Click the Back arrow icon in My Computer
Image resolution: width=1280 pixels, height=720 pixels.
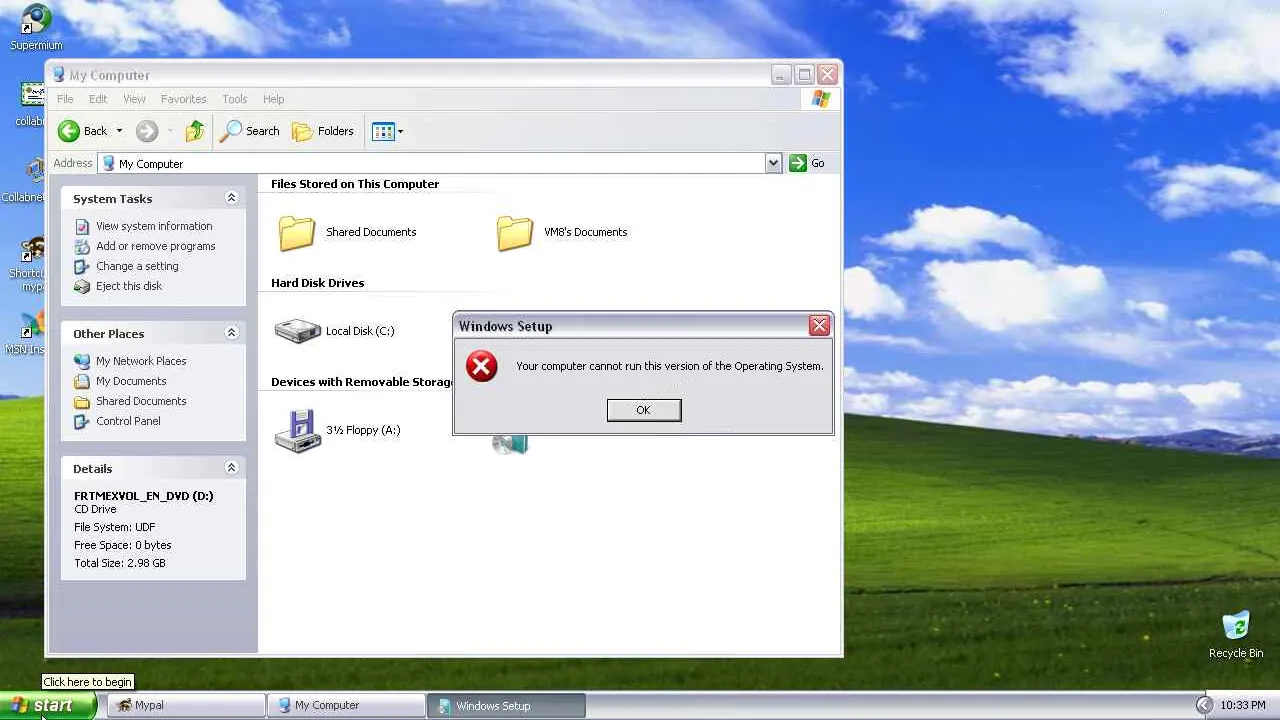[x=69, y=131]
